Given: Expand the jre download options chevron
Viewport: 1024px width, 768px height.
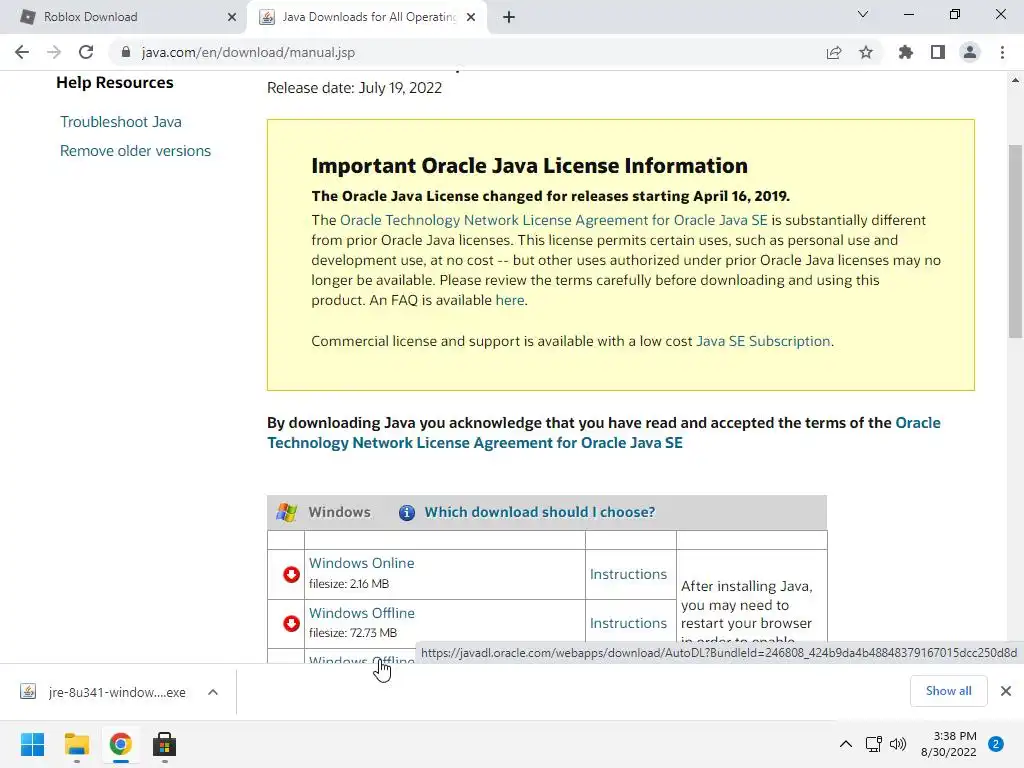Looking at the screenshot, I should point(213,692).
